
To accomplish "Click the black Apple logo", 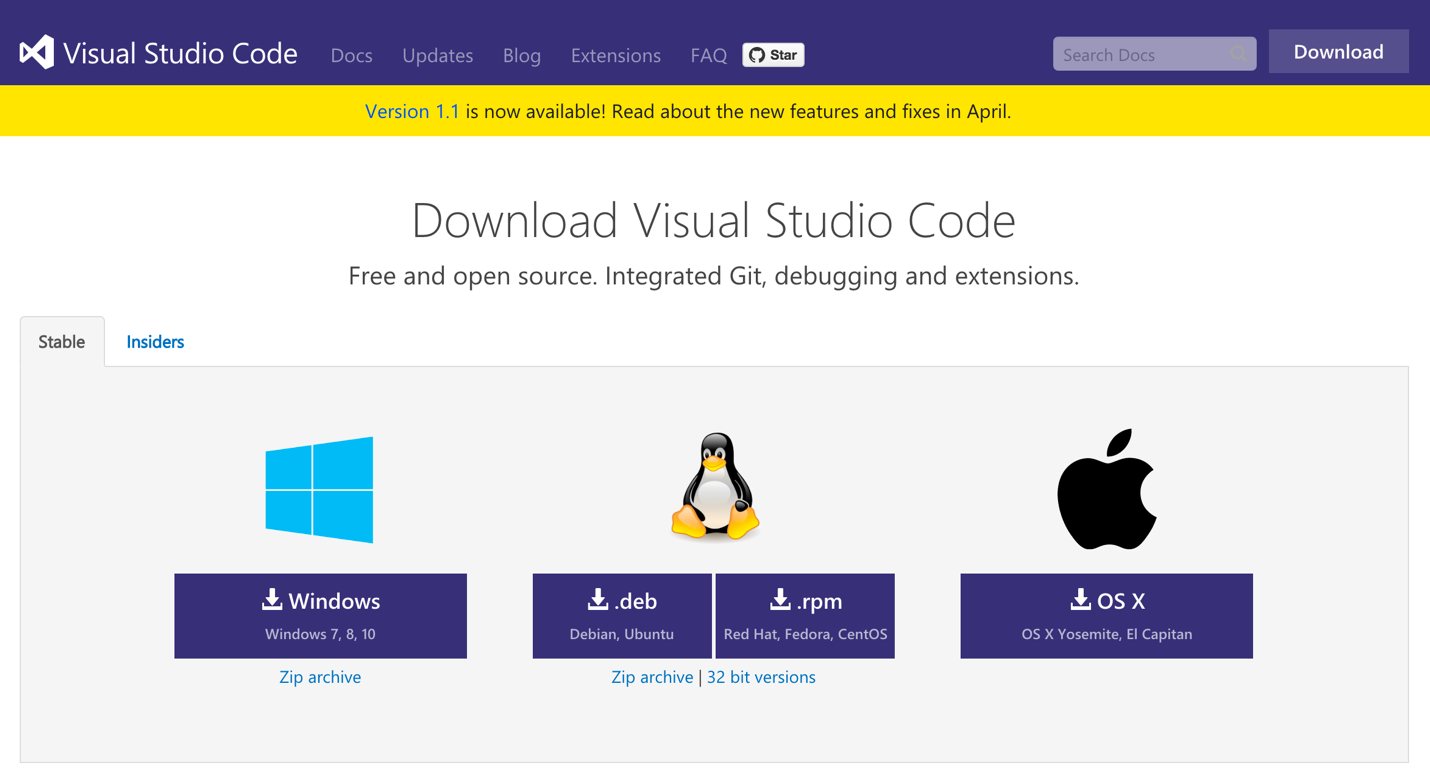I will 1106,490.
